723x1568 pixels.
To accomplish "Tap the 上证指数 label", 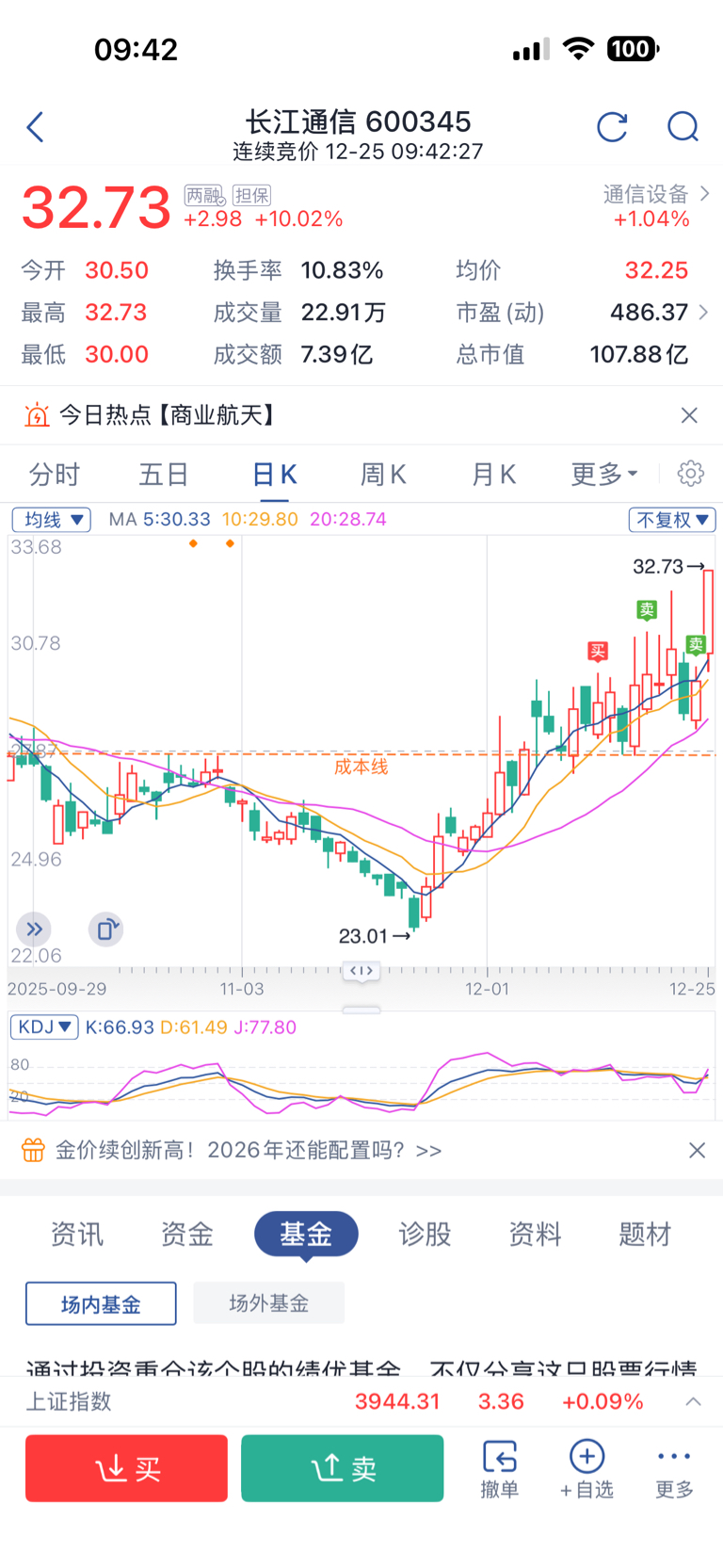I will 68,1401.
